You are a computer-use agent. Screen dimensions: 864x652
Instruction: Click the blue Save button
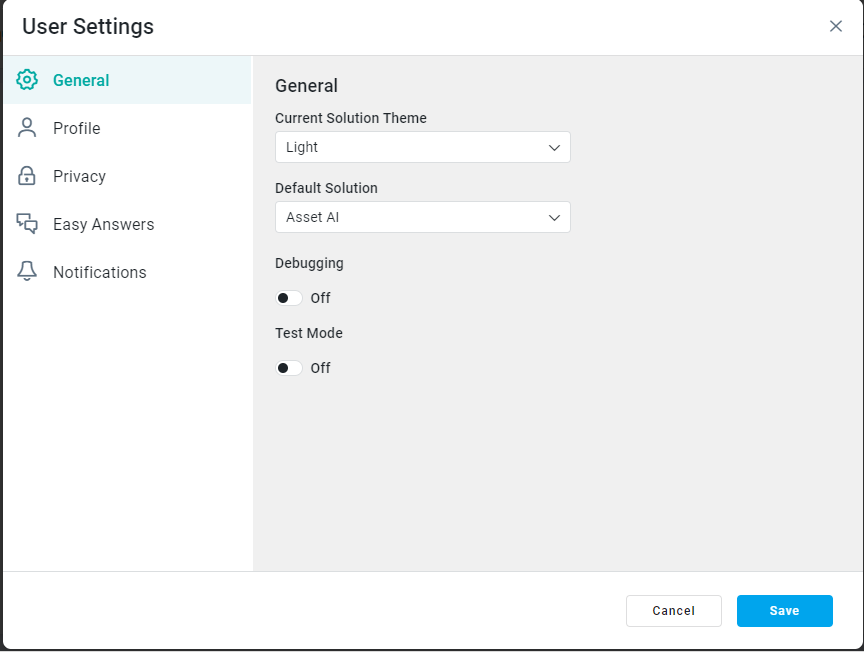784,611
